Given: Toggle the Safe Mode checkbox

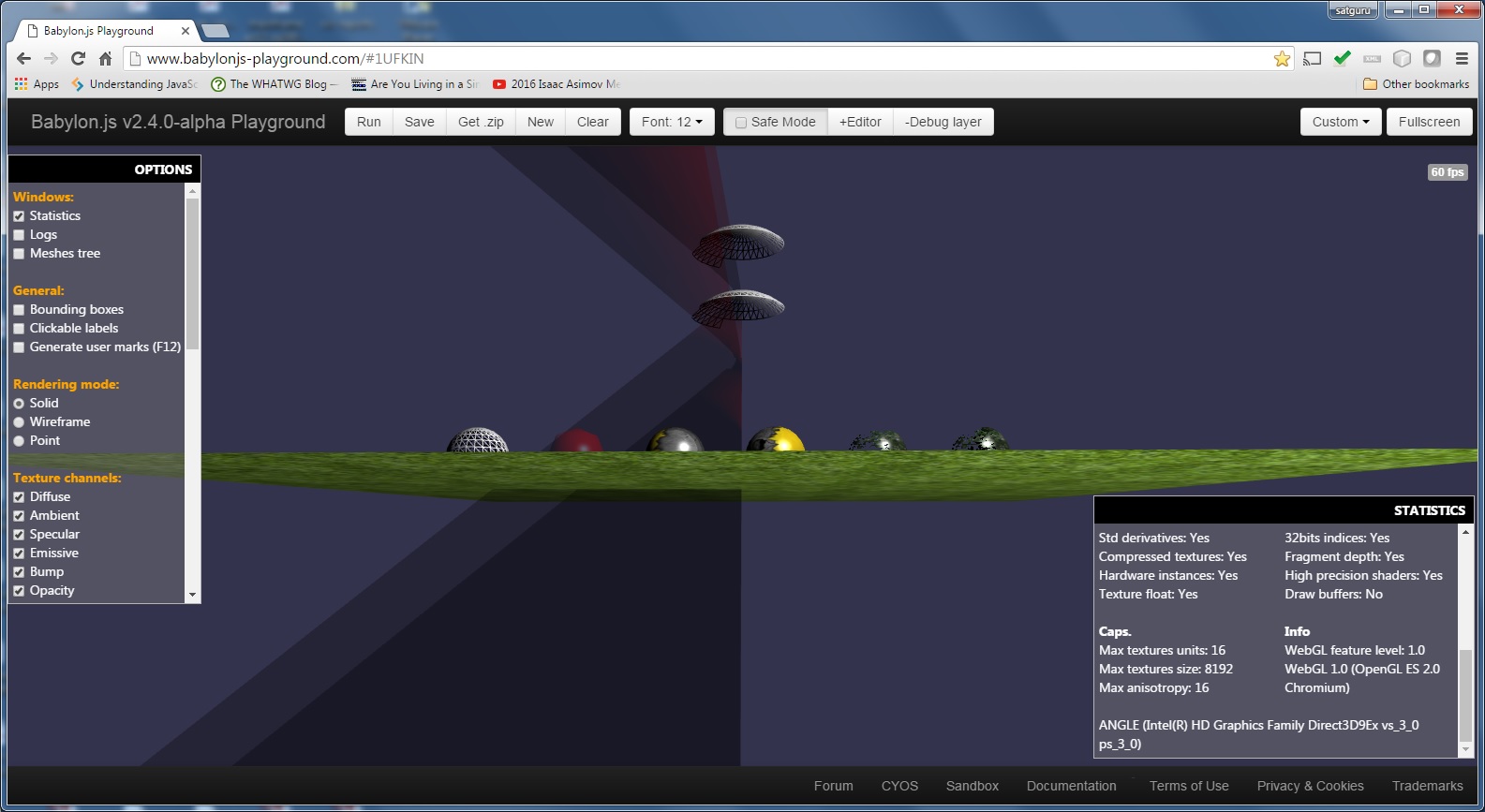Looking at the screenshot, I should [x=741, y=123].
